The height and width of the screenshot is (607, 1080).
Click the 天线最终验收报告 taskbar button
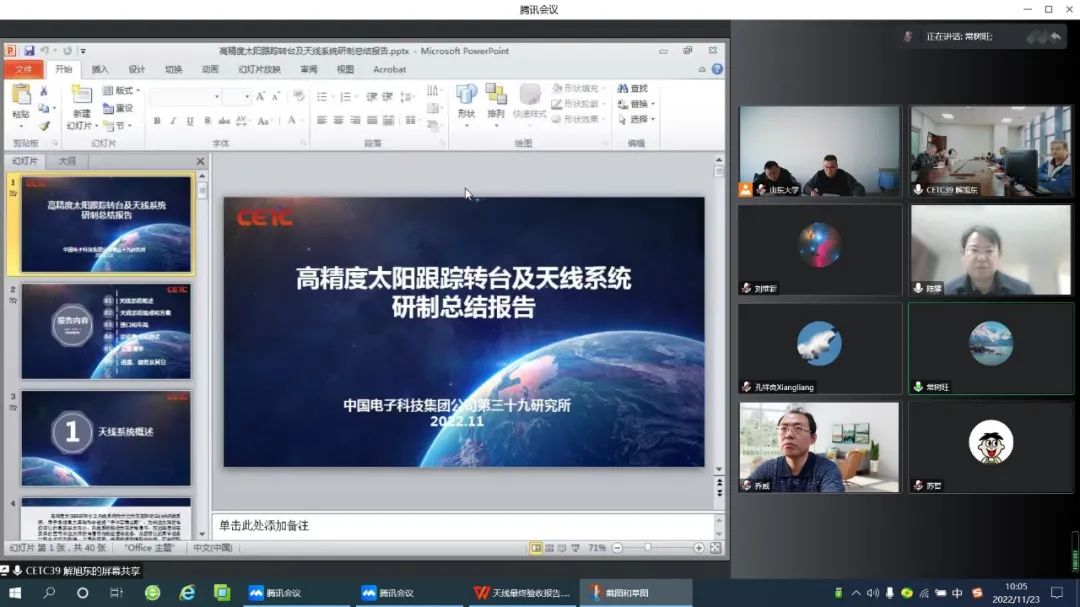pos(522,593)
